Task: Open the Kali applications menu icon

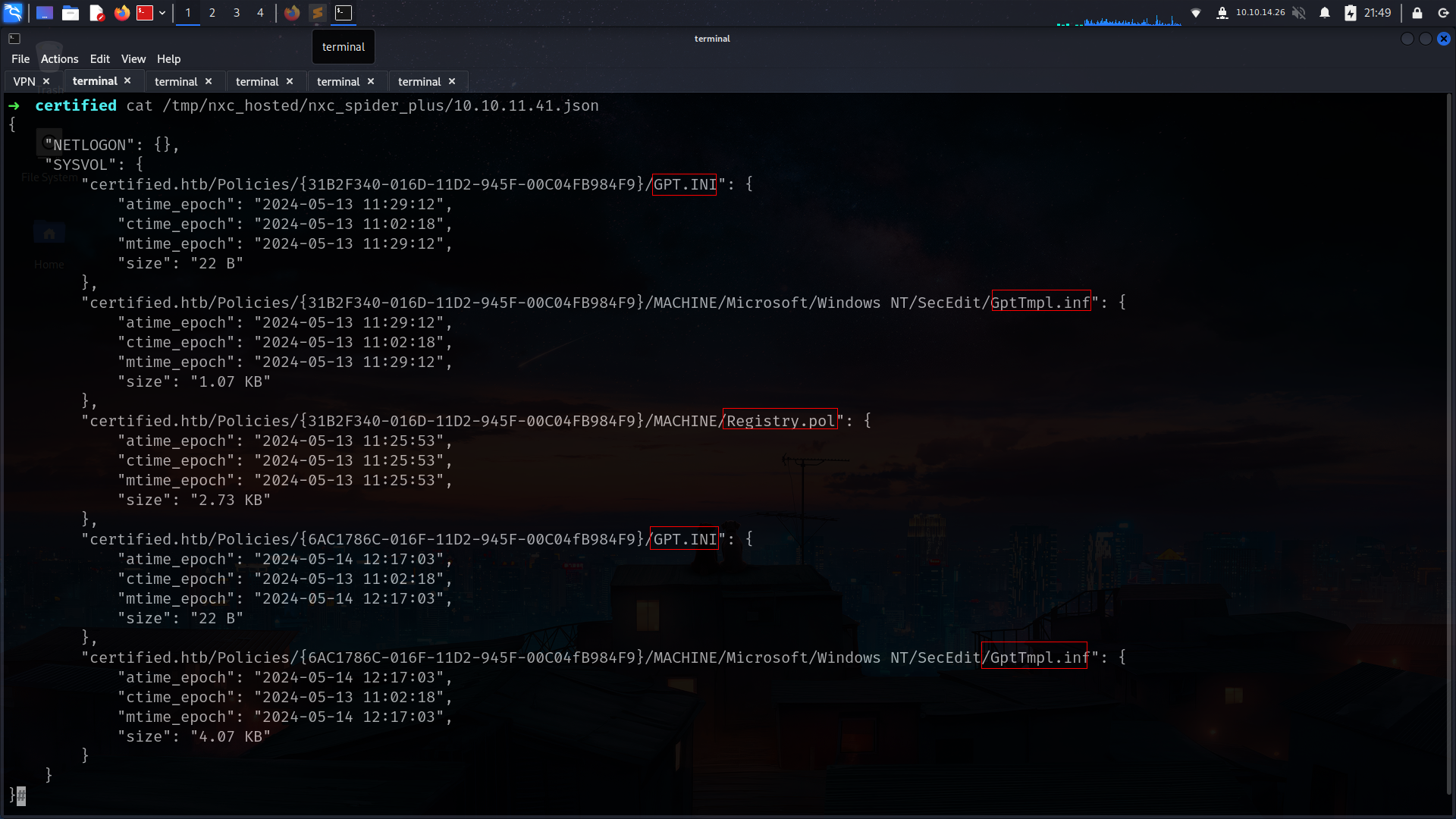Action: [x=13, y=13]
